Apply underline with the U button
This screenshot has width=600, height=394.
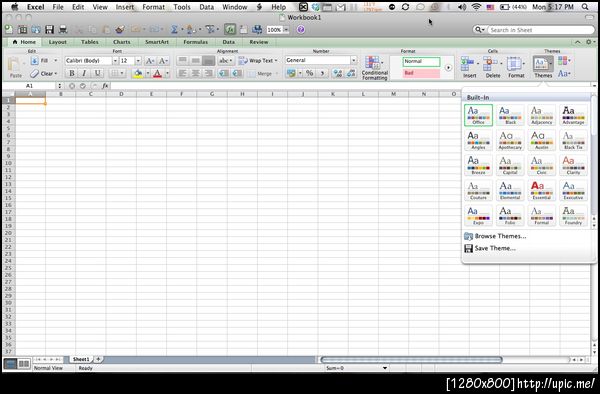pos(97,73)
